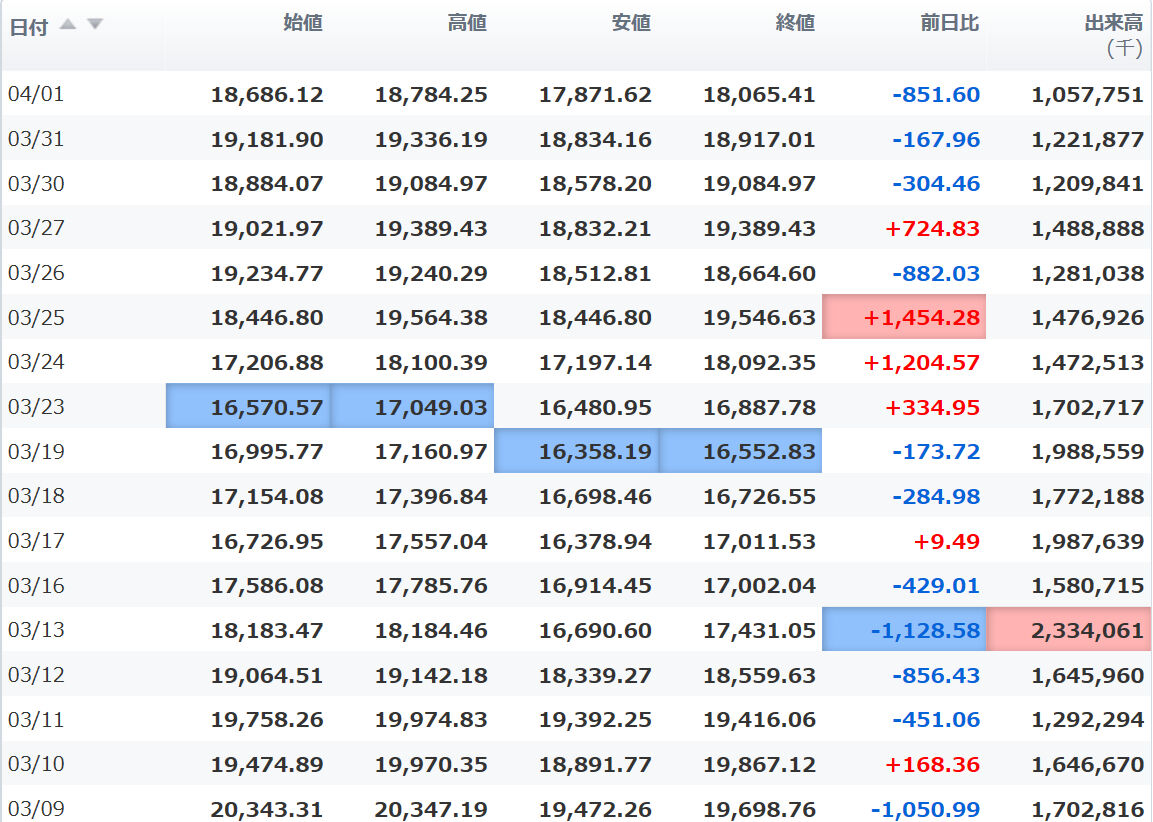Select the 03/23 date cell
The image size is (1153, 822).
36,407
